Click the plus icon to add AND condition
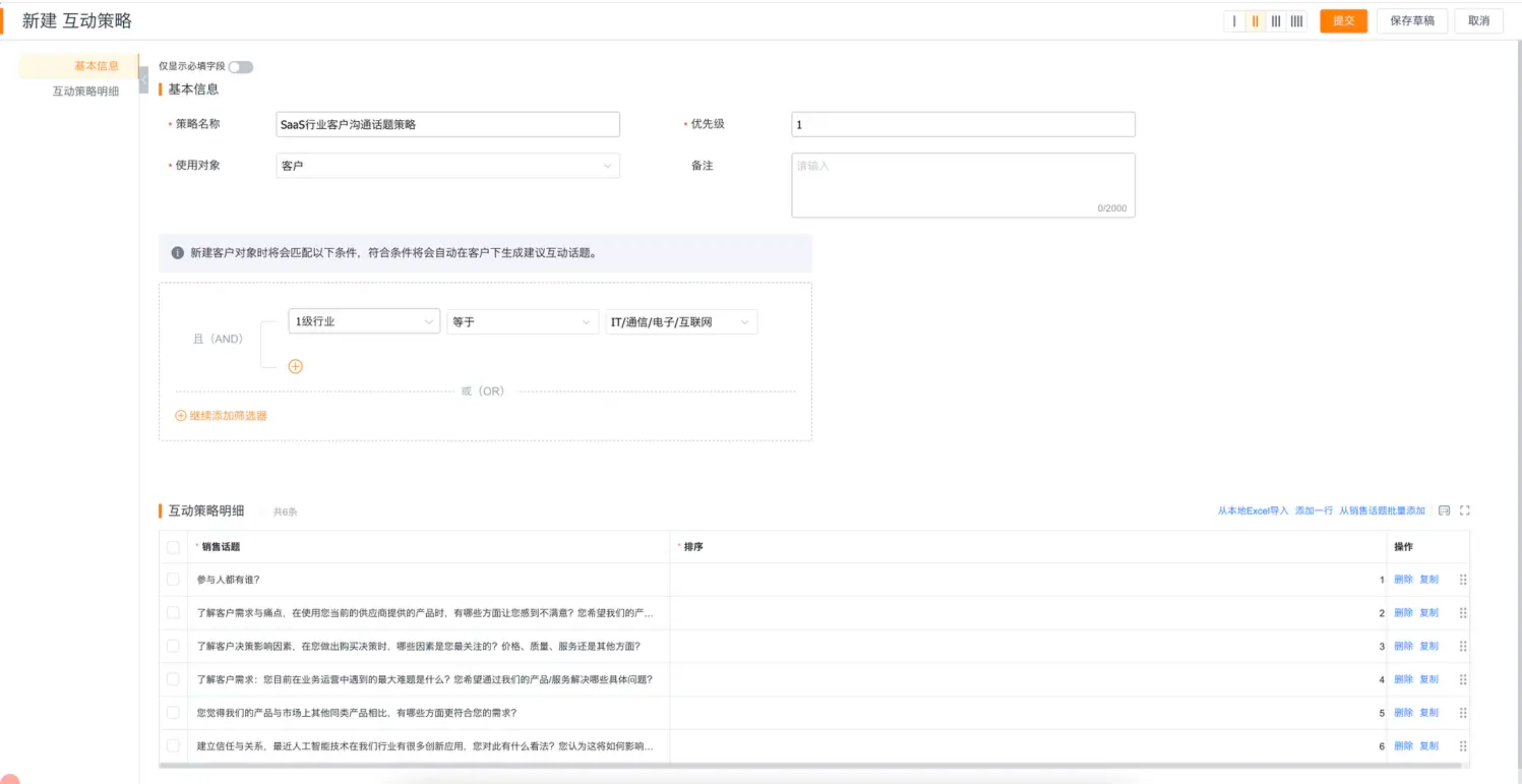Screen dimensions: 1522x784 (295, 367)
